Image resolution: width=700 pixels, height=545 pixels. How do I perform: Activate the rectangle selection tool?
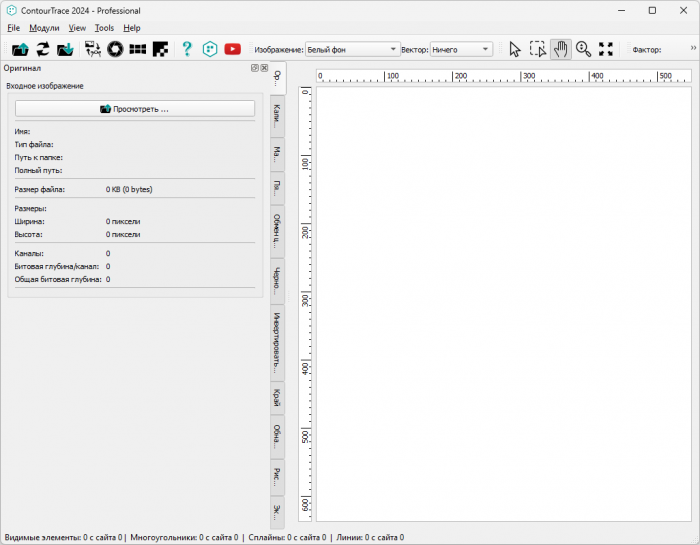[538, 49]
